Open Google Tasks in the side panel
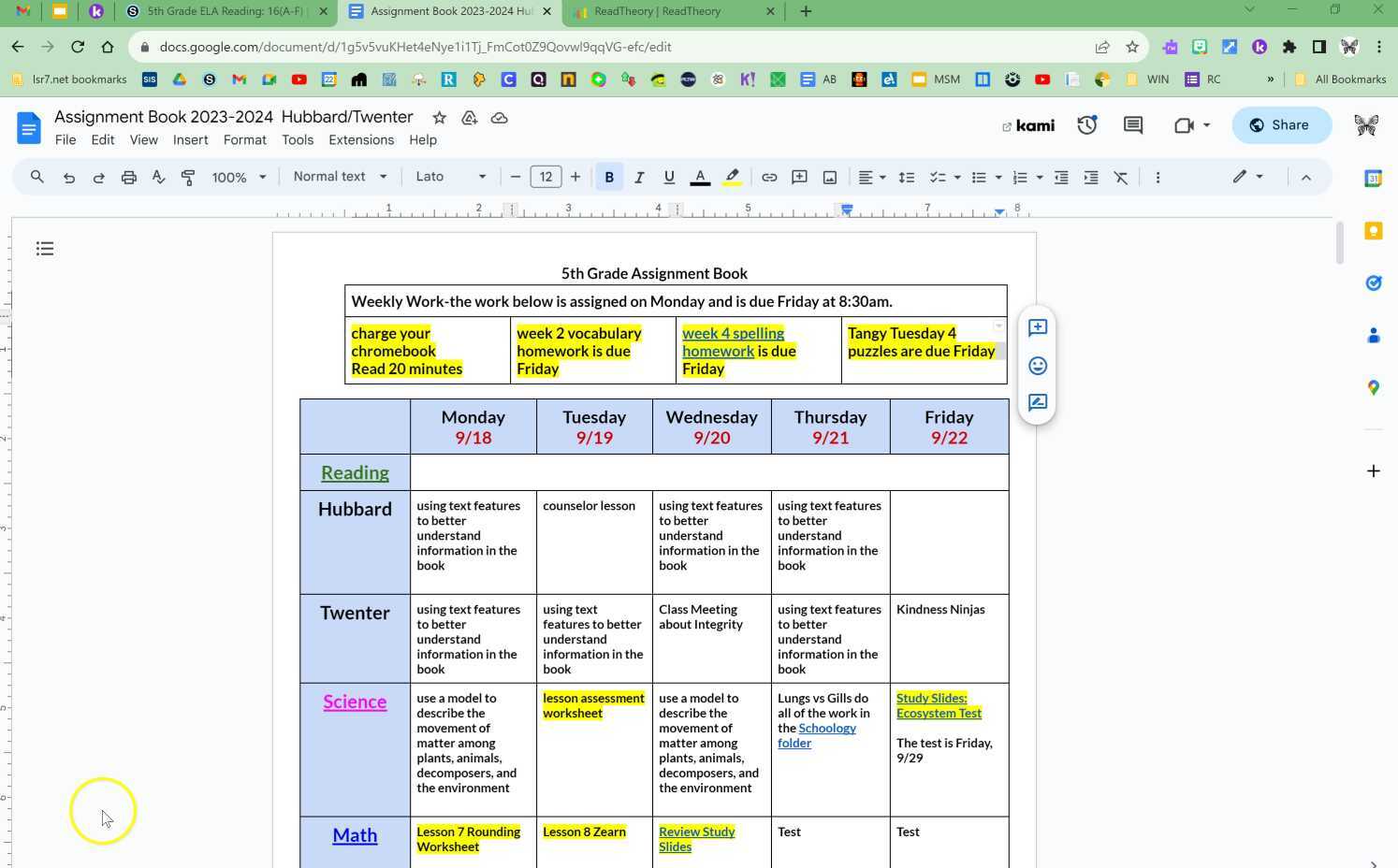Screen dimensions: 1398x868 (x=1374, y=282)
